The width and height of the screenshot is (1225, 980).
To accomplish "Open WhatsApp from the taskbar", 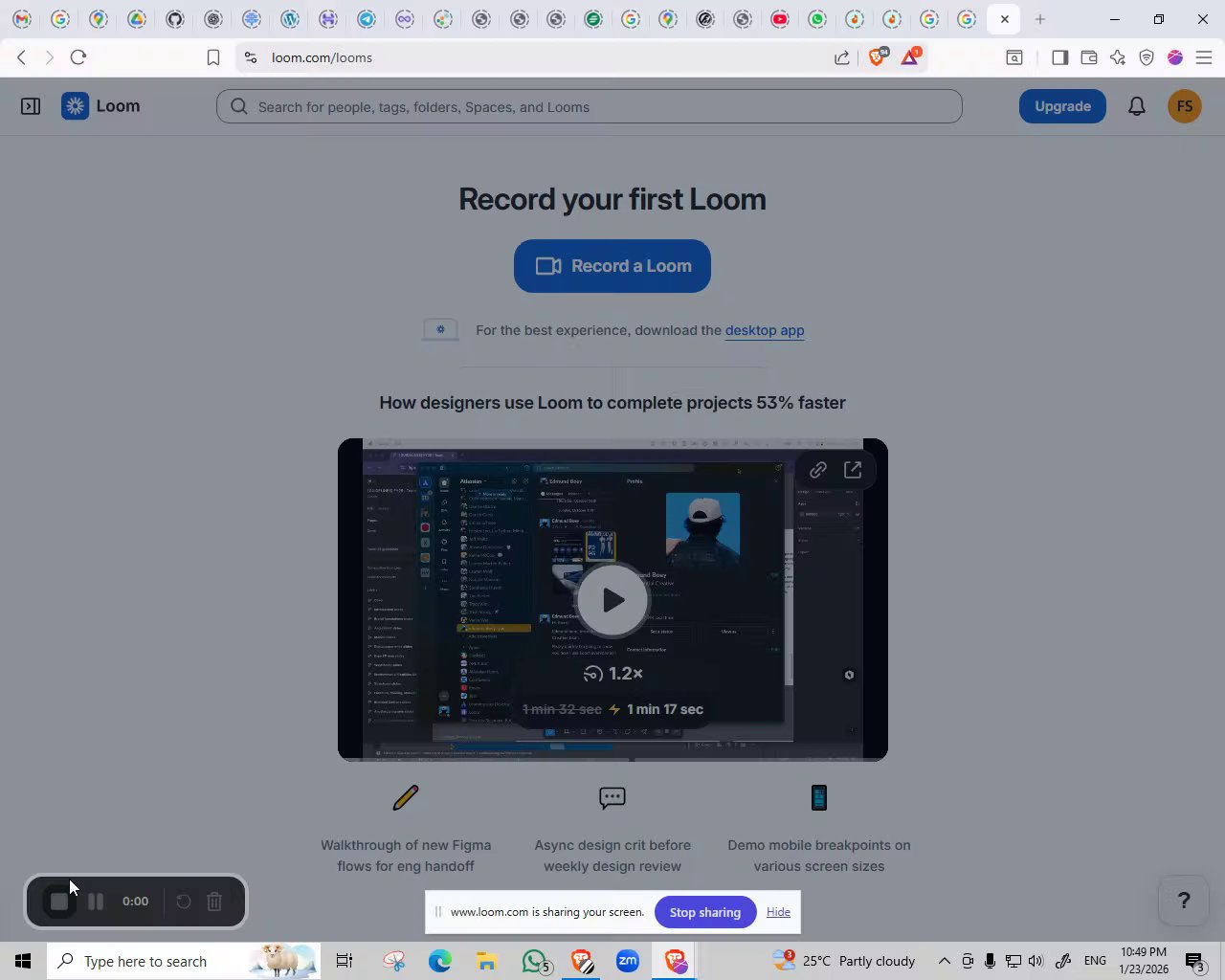I will 535,961.
